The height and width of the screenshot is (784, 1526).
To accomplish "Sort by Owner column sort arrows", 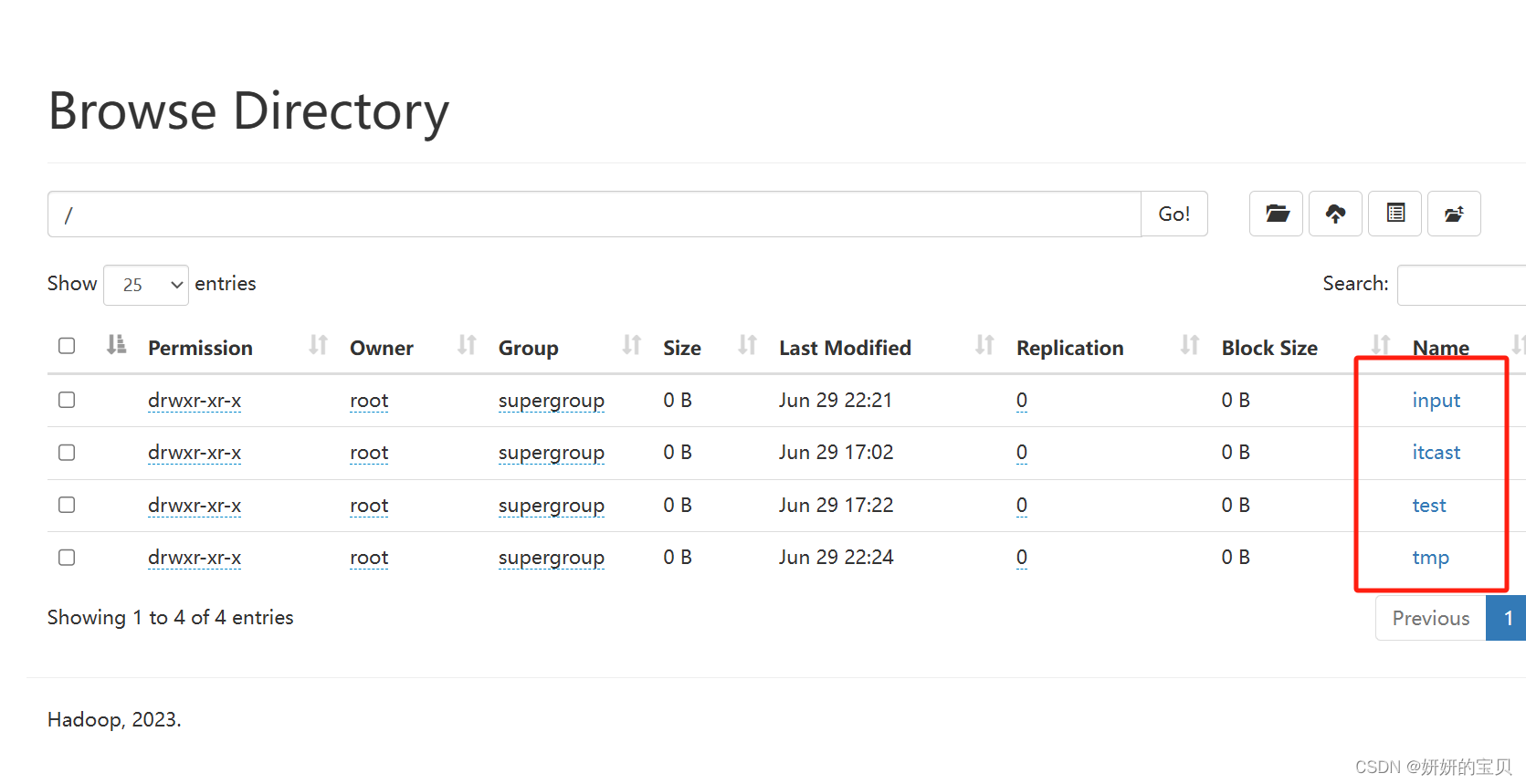I will (467, 345).
